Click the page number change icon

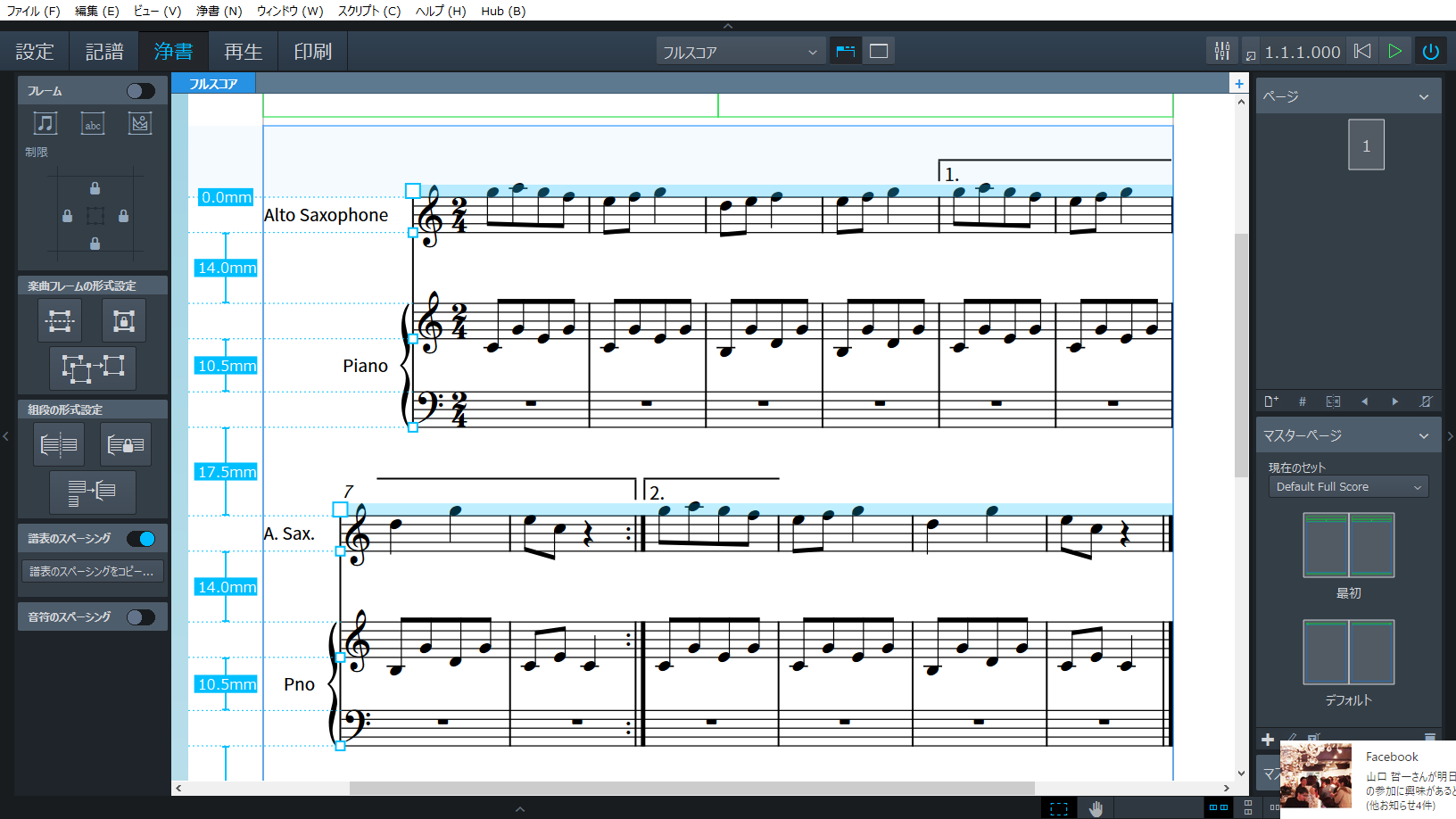click(x=1303, y=401)
